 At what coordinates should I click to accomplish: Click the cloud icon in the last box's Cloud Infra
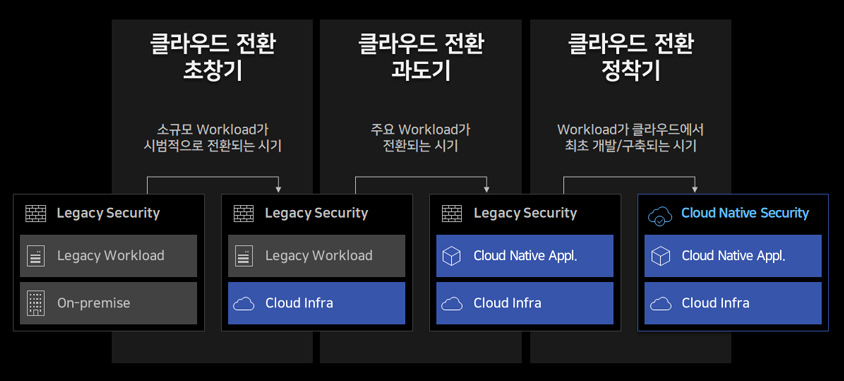pos(660,304)
